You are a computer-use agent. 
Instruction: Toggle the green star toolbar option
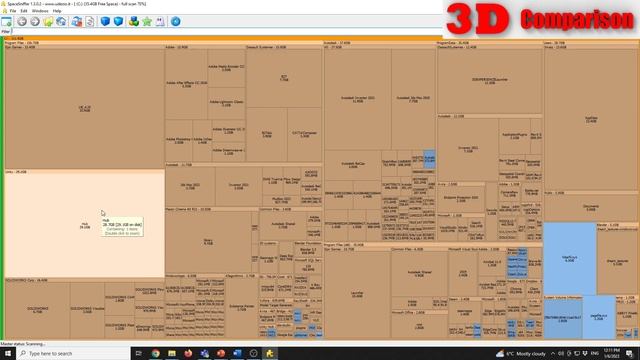coord(147,22)
